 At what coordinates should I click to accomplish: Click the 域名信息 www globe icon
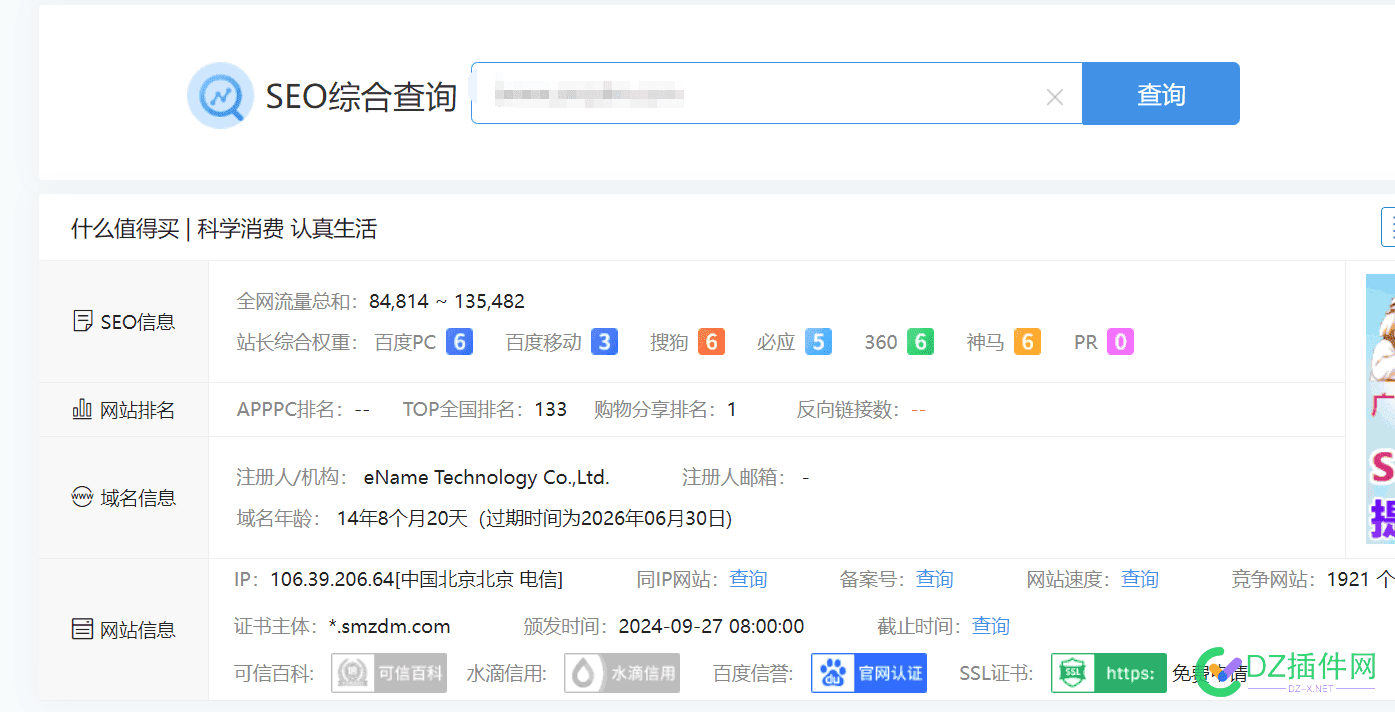(83, 497)
